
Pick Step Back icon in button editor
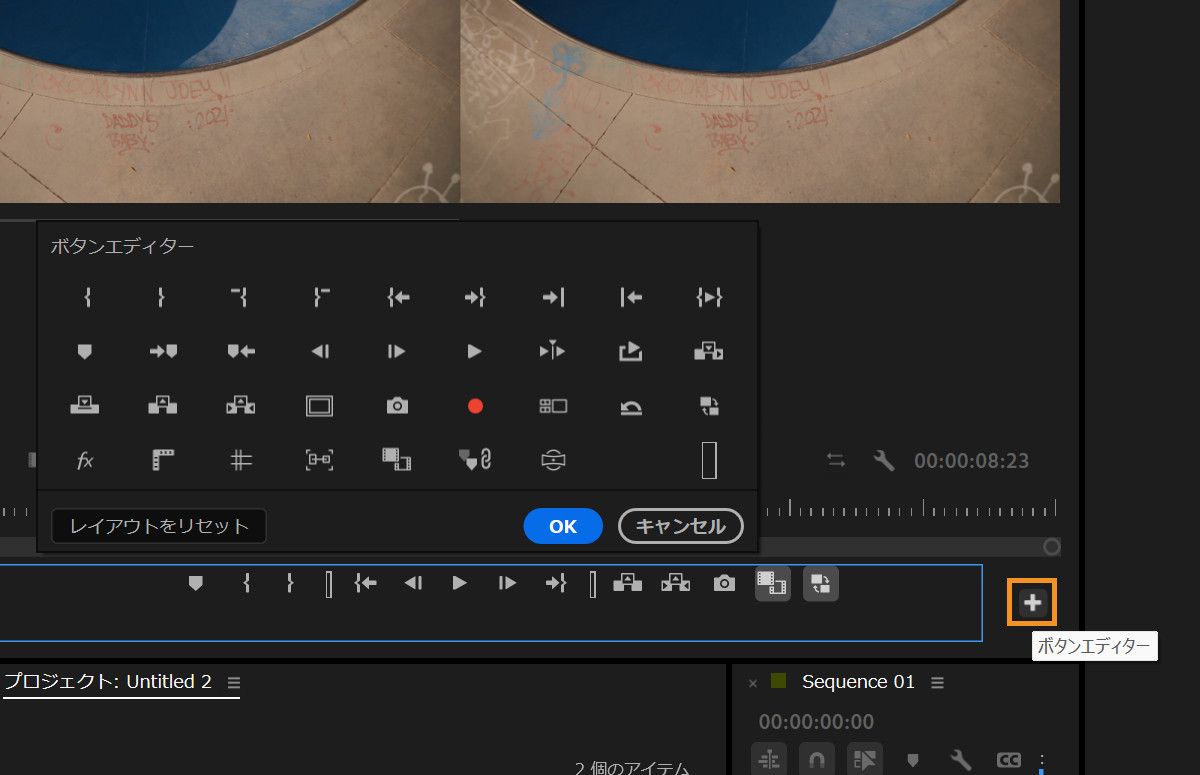320,351
